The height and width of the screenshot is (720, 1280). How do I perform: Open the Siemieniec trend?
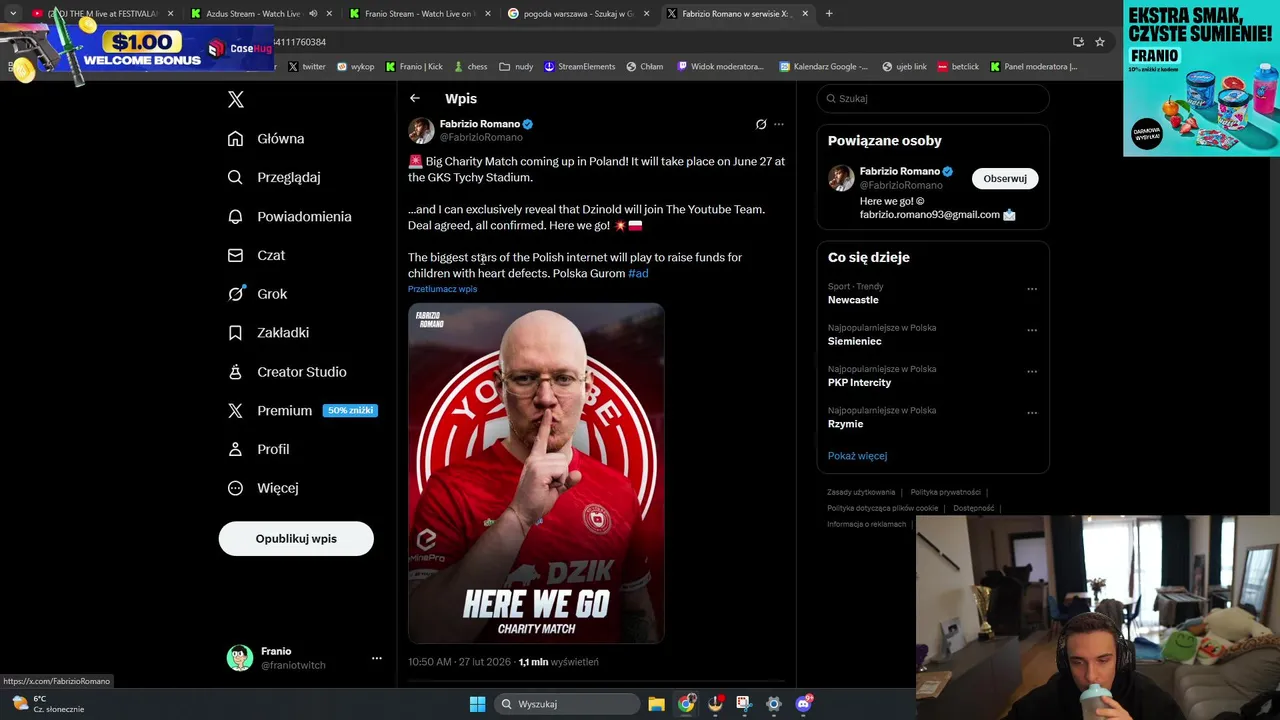(854, 341)
